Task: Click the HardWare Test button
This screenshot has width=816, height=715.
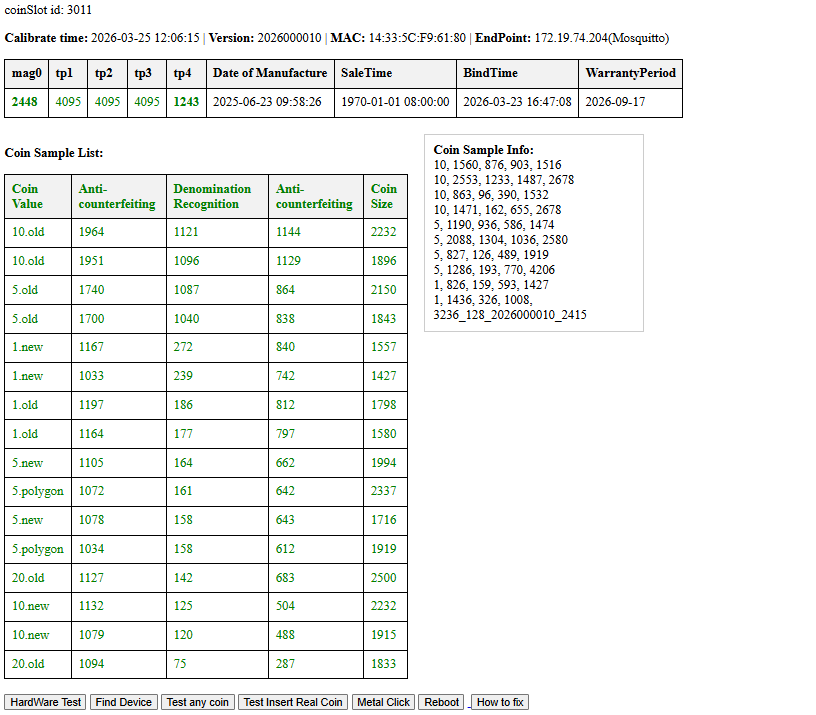Action: click(x=45, y=702)
